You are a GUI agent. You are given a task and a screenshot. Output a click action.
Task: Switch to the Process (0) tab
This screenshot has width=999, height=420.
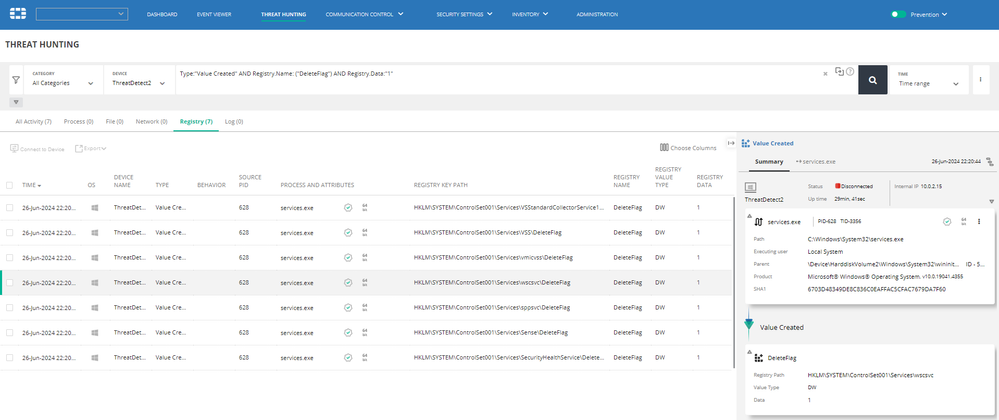tap(79, 121)
